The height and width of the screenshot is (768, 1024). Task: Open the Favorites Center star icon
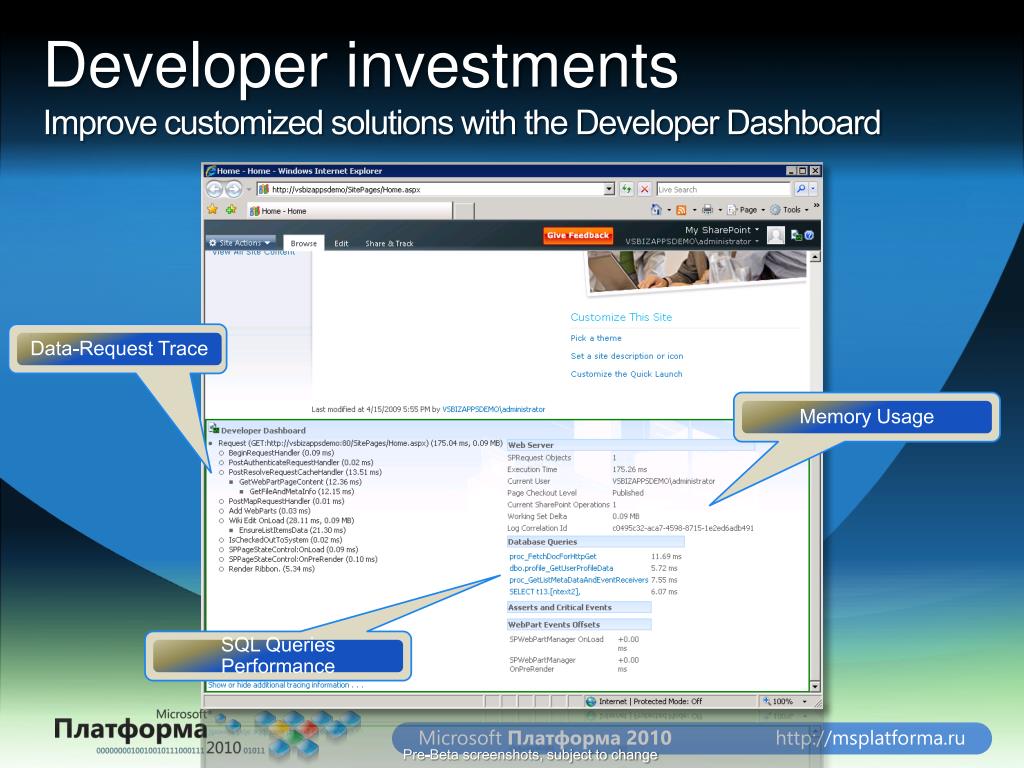[213, 210]
